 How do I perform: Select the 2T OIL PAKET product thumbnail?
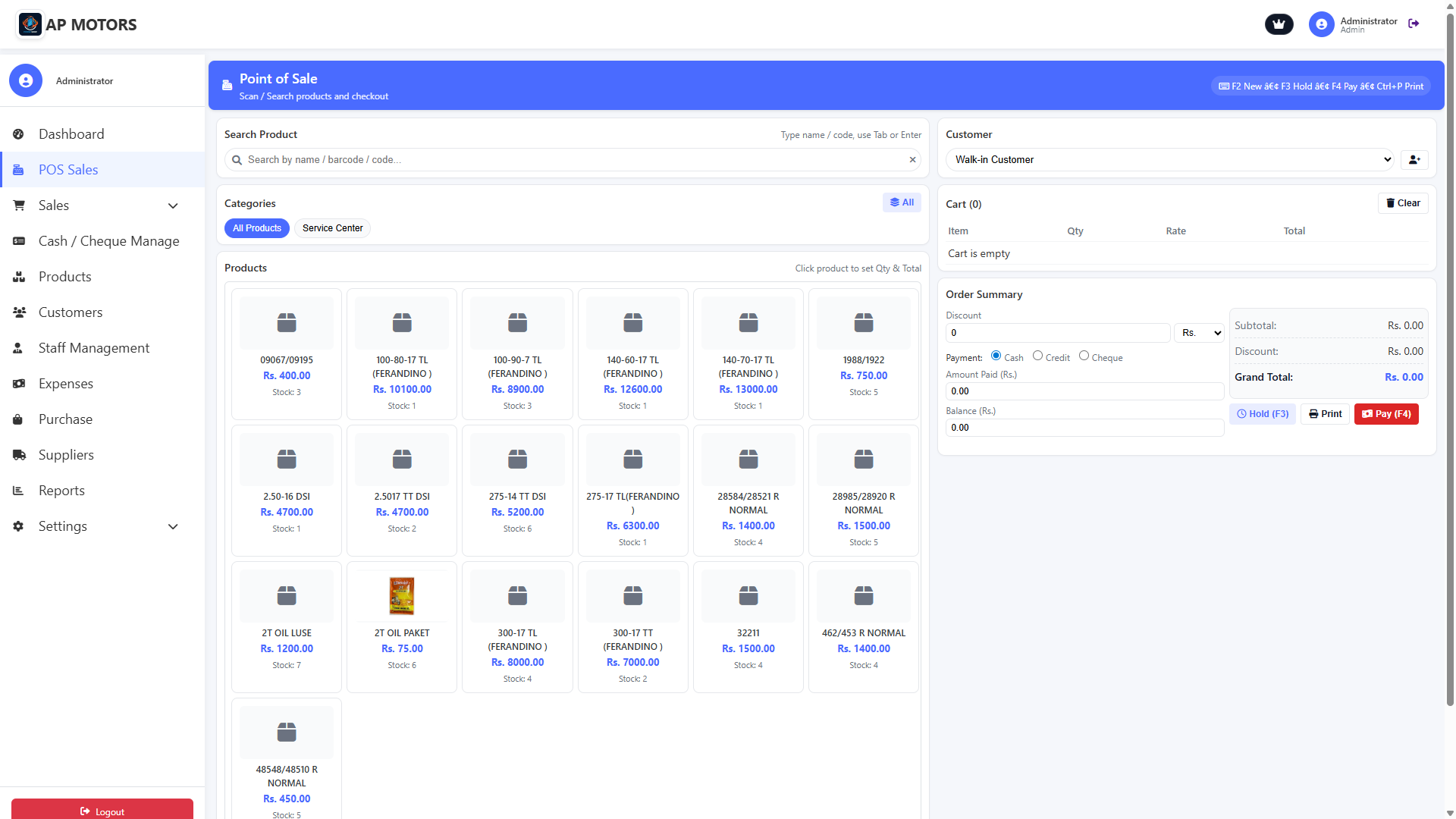(x=402, y=596)
